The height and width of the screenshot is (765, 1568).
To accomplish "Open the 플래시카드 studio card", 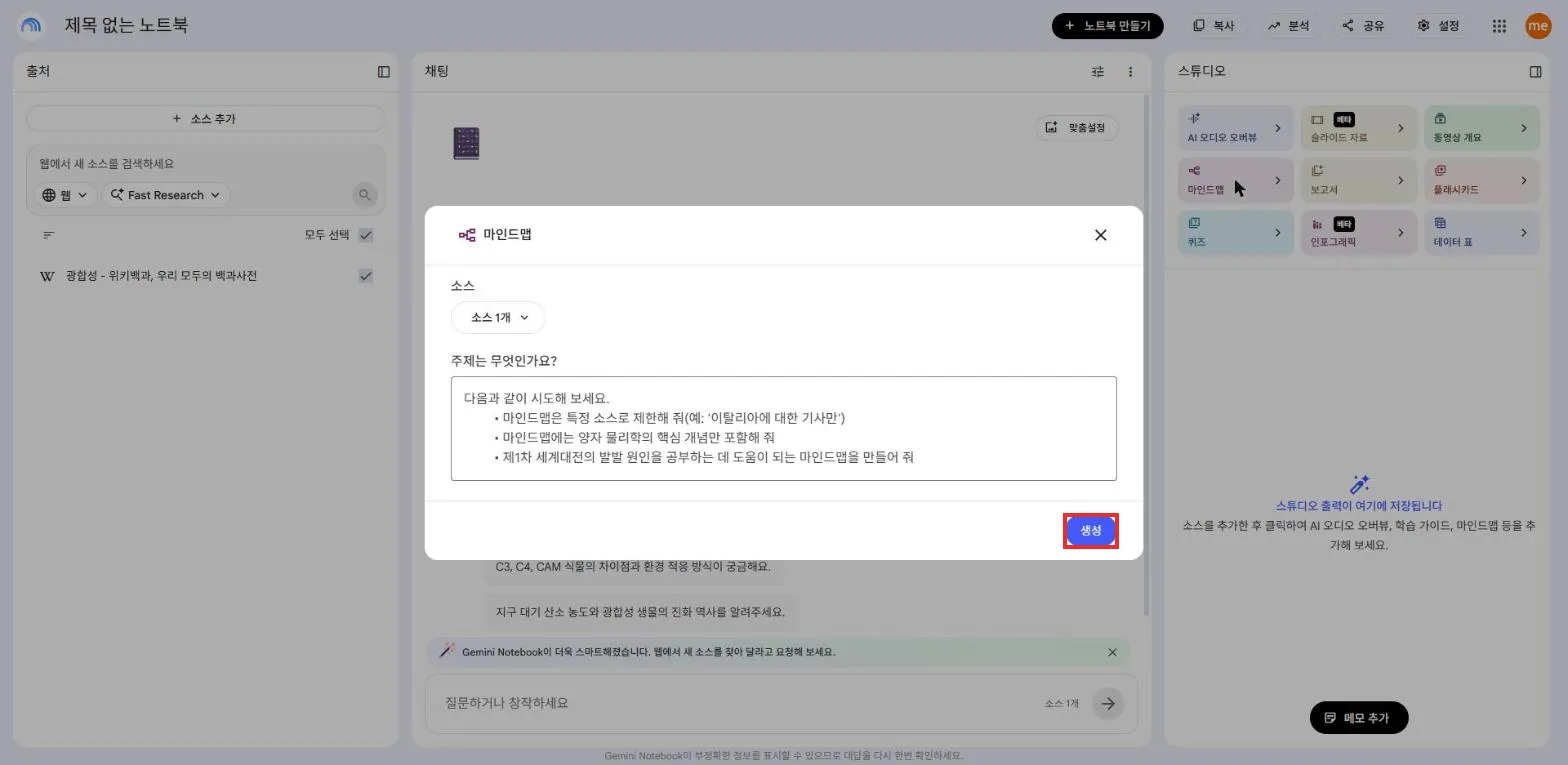I will point(1482,180).
